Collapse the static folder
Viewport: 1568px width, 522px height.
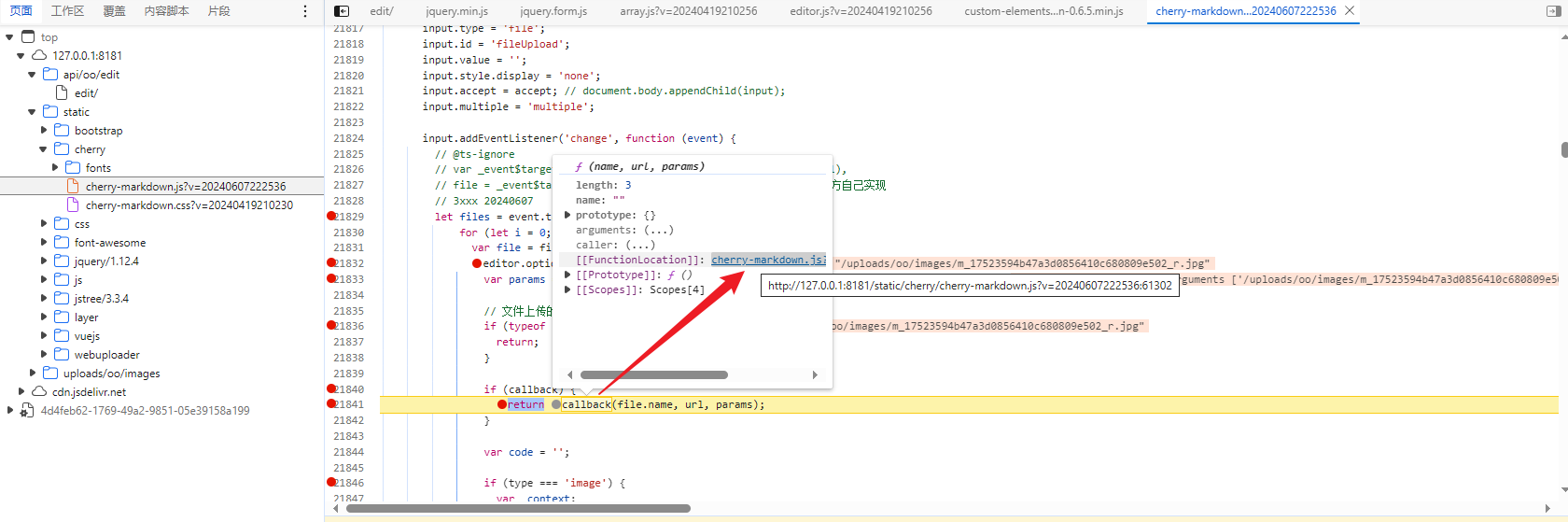tap(32, 112)
